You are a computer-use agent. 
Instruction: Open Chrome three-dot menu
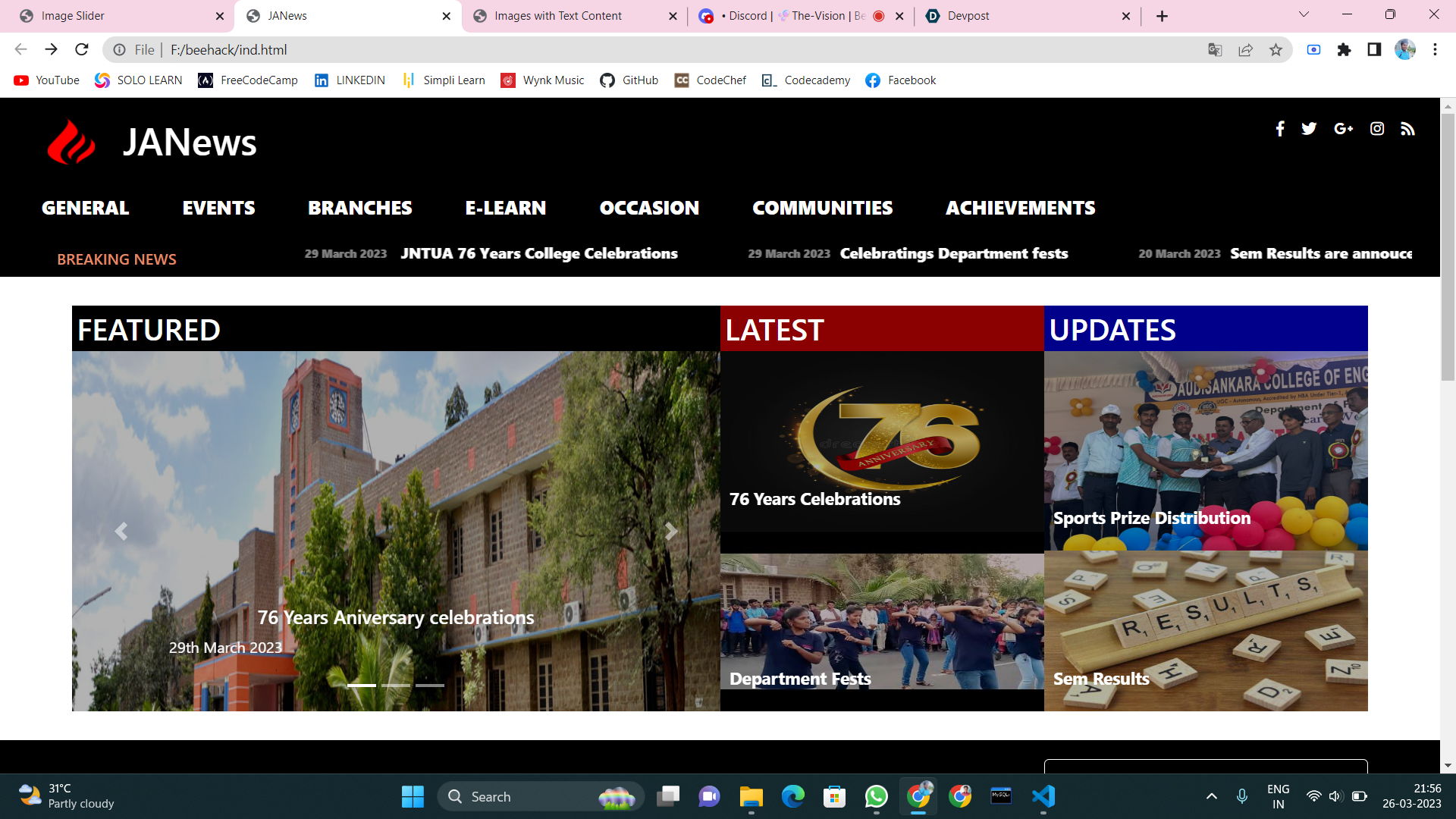(1435, 50)
